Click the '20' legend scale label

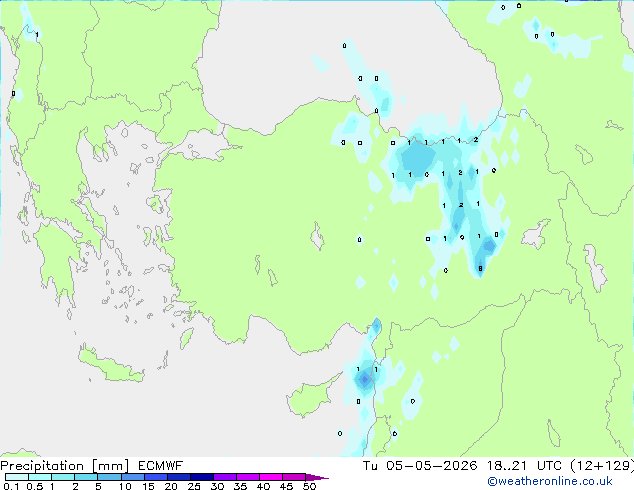(x=171, y=486)
